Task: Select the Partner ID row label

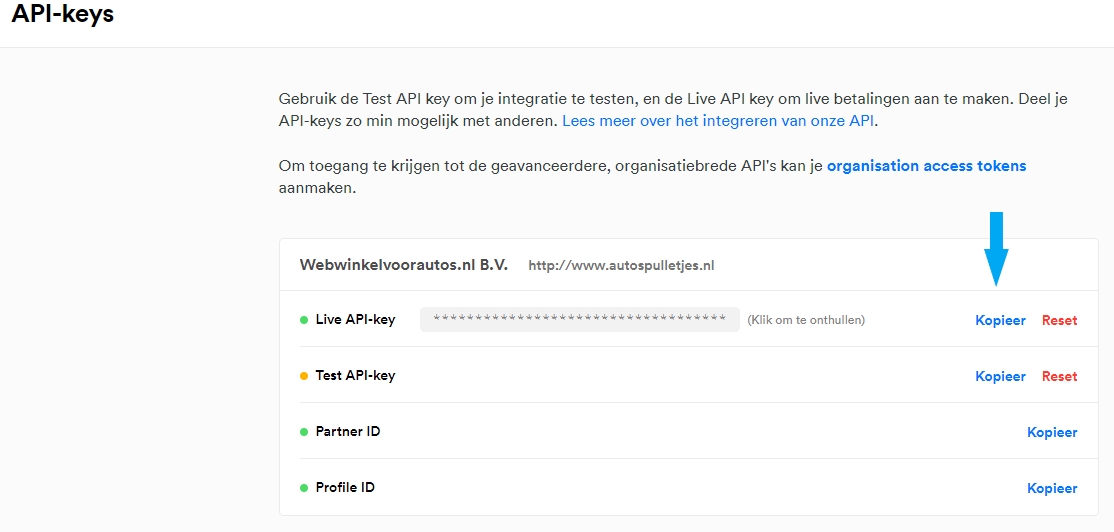Action: pos(347,432)
